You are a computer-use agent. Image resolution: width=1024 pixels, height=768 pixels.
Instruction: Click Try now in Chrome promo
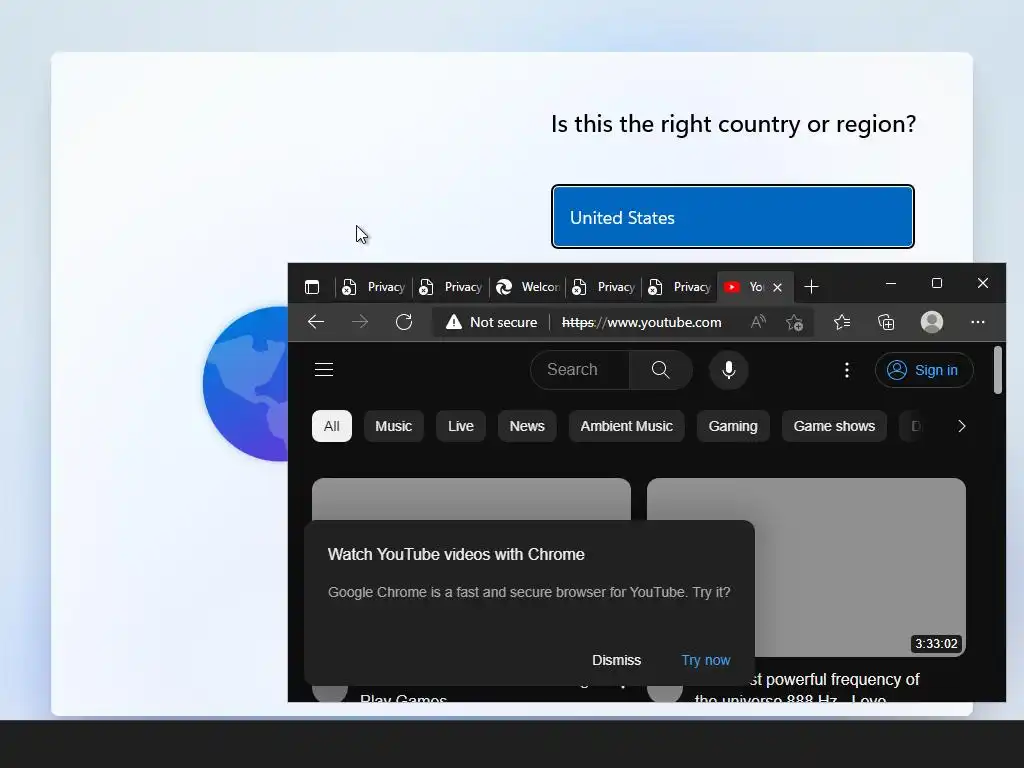pyautogui.click(x=706, y=660)
